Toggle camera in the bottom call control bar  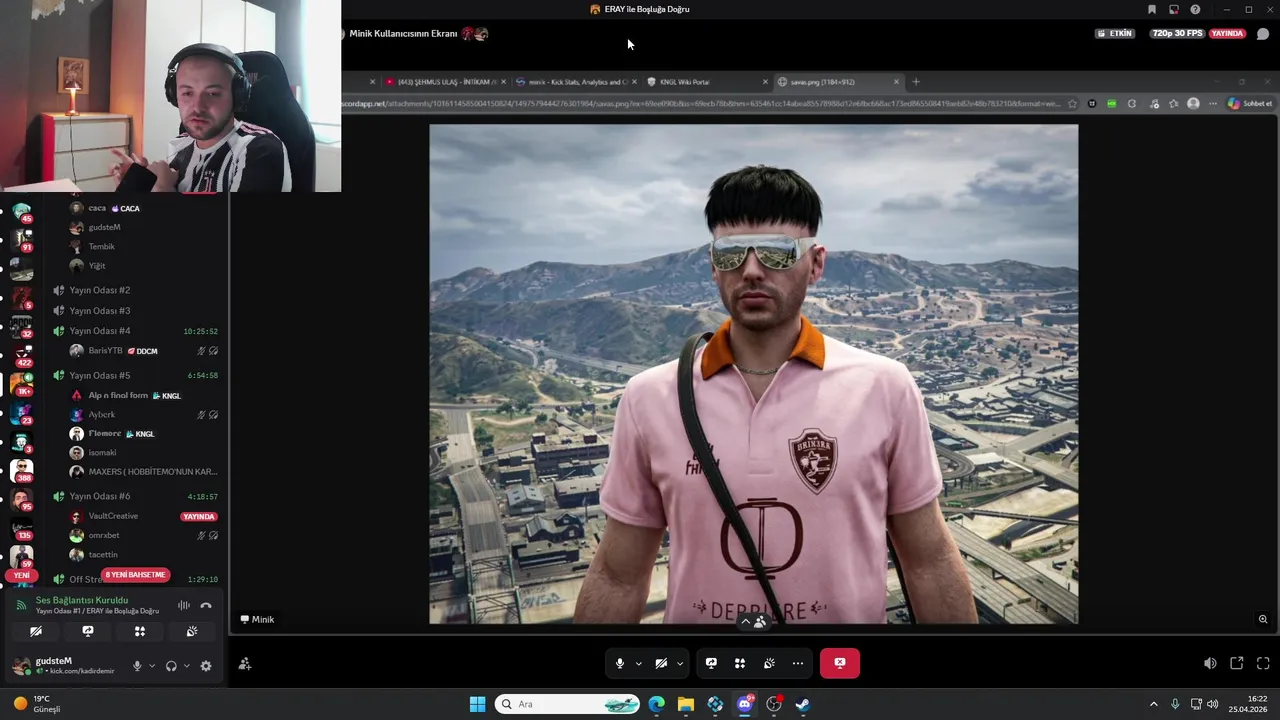tap(661, 663)
